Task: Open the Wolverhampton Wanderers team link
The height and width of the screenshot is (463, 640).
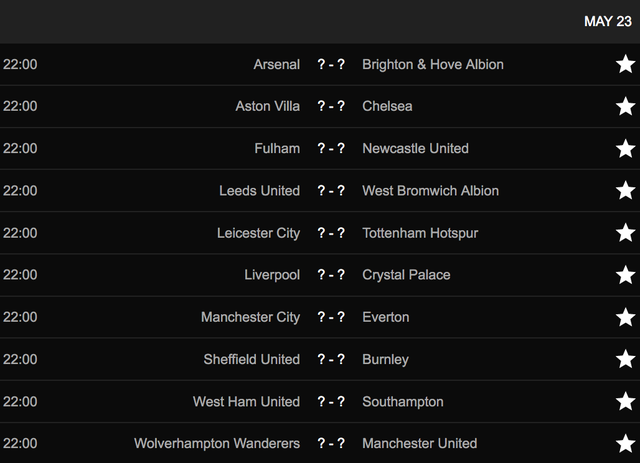Action: click(217, 443)
